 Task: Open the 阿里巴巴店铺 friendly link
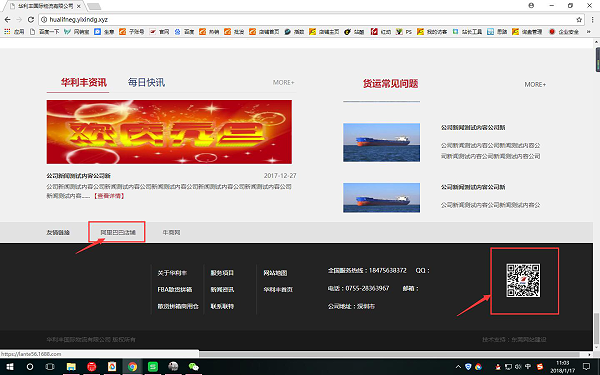tap(118, 232)
